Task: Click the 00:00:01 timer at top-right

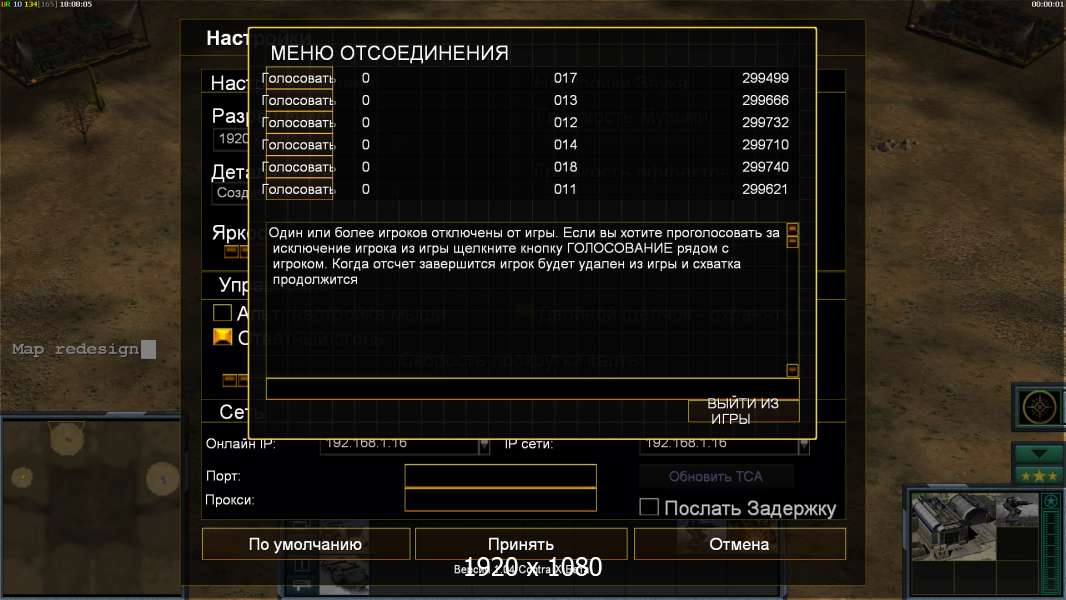Action: coord(1047,4)
